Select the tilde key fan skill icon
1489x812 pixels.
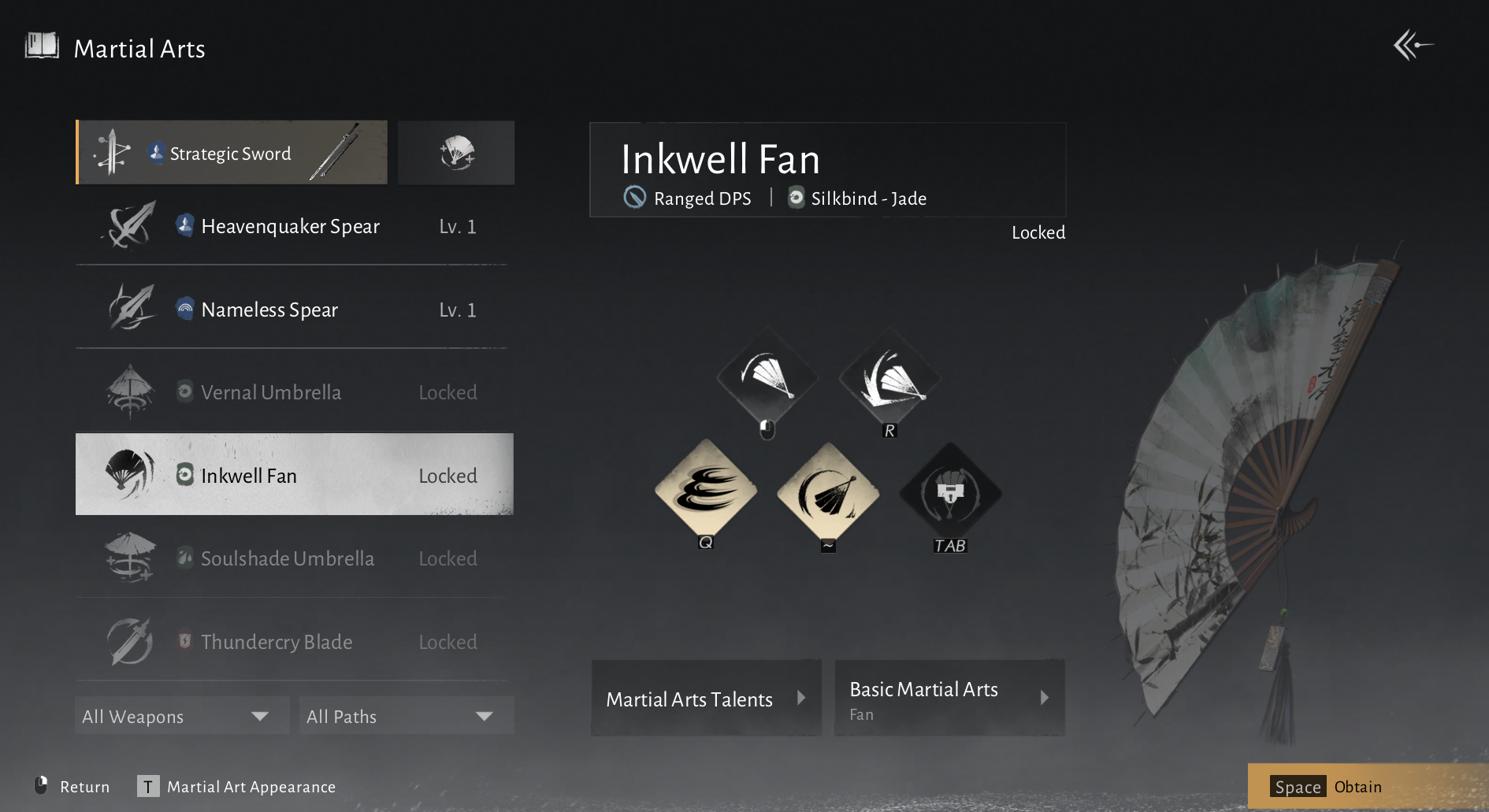[828, 493]
